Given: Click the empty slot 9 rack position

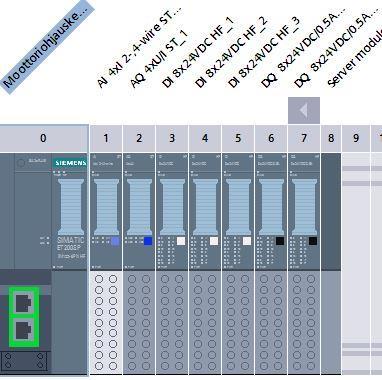Looking at the screenshot, I should coord(356,263).
